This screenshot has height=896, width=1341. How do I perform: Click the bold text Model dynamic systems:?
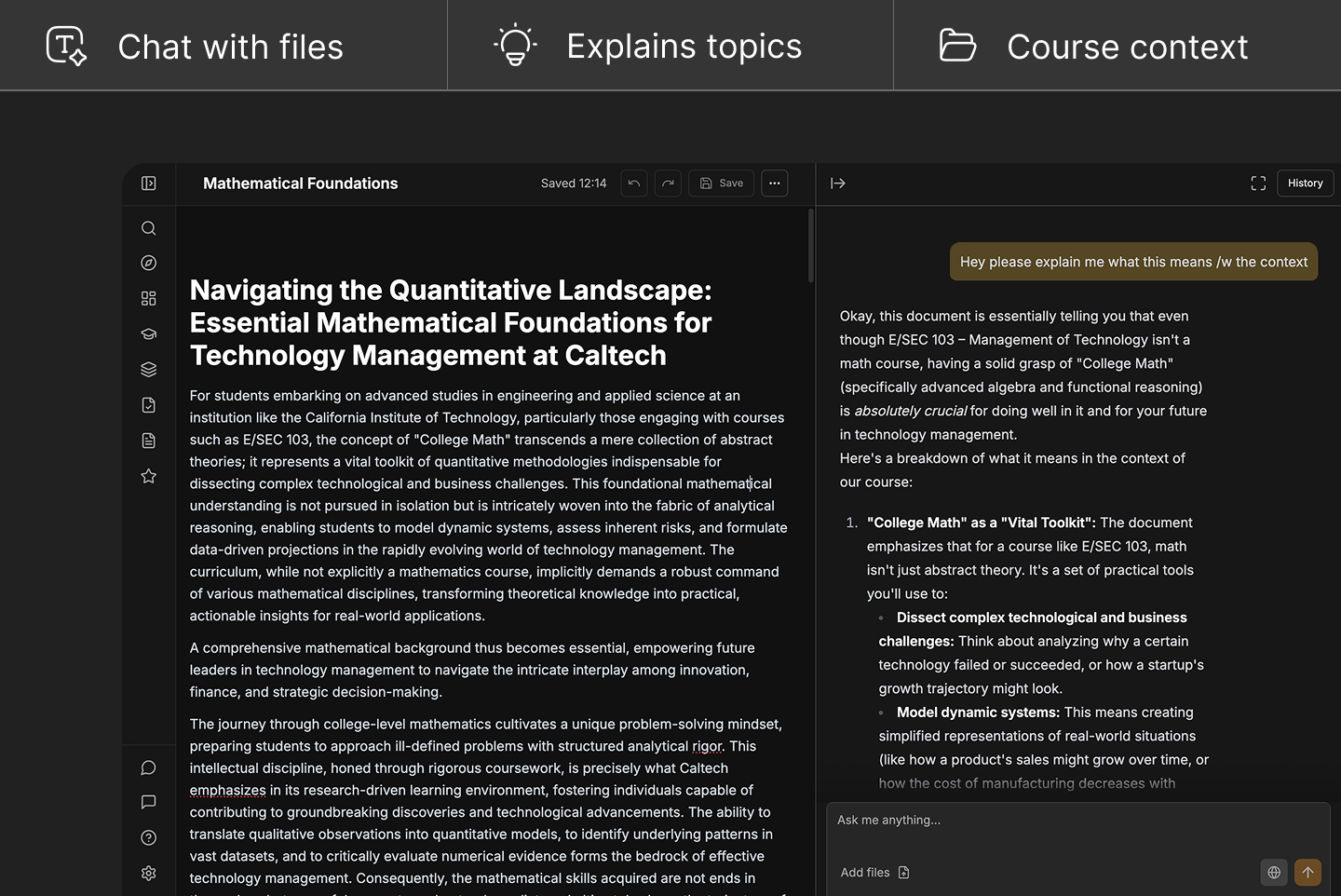tap(978, 713)
